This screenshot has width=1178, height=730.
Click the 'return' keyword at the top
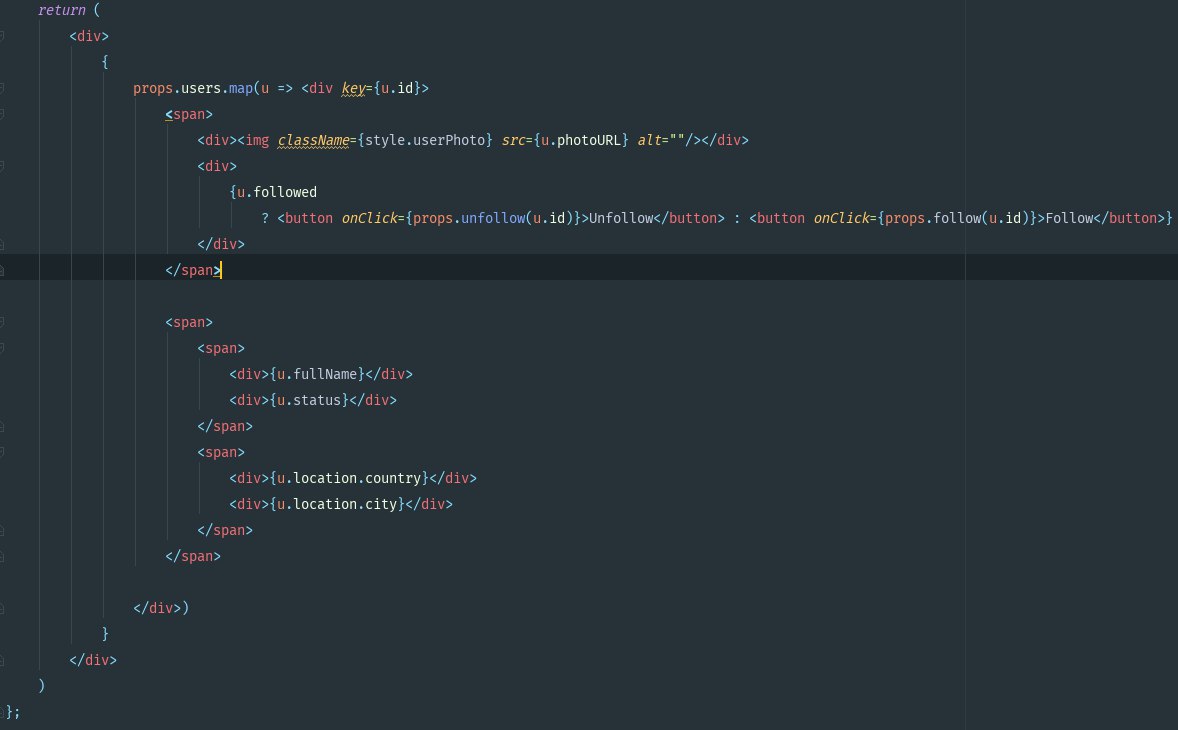point(62,11)
